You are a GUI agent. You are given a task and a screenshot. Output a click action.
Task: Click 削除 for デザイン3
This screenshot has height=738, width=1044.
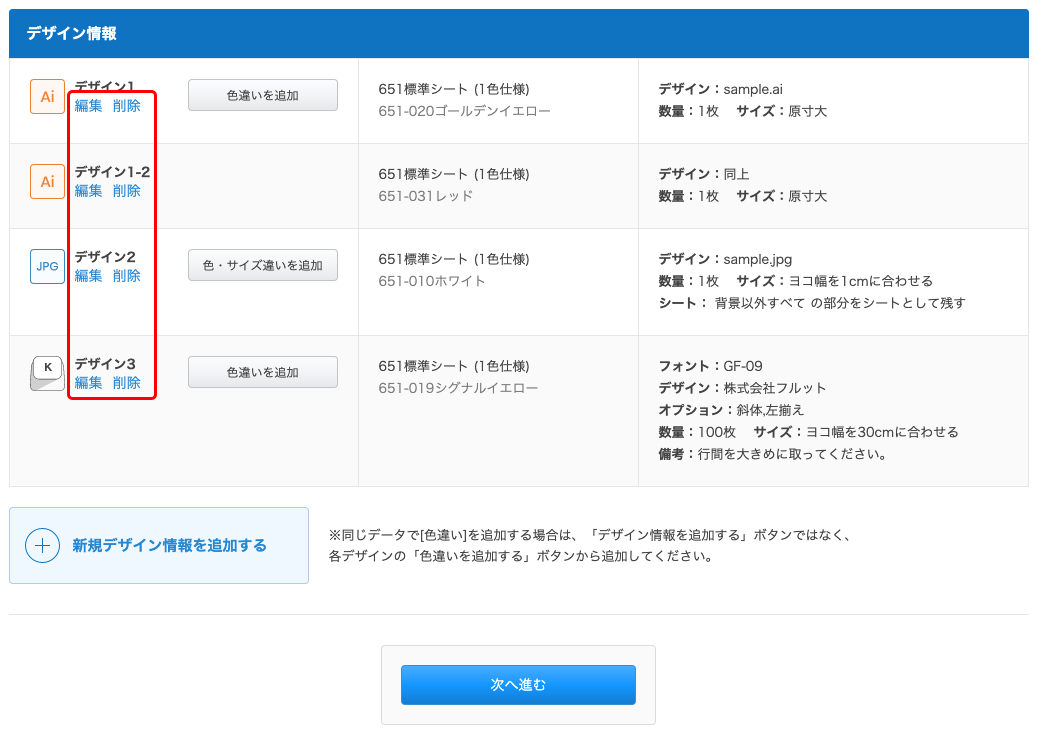point(127,382)
